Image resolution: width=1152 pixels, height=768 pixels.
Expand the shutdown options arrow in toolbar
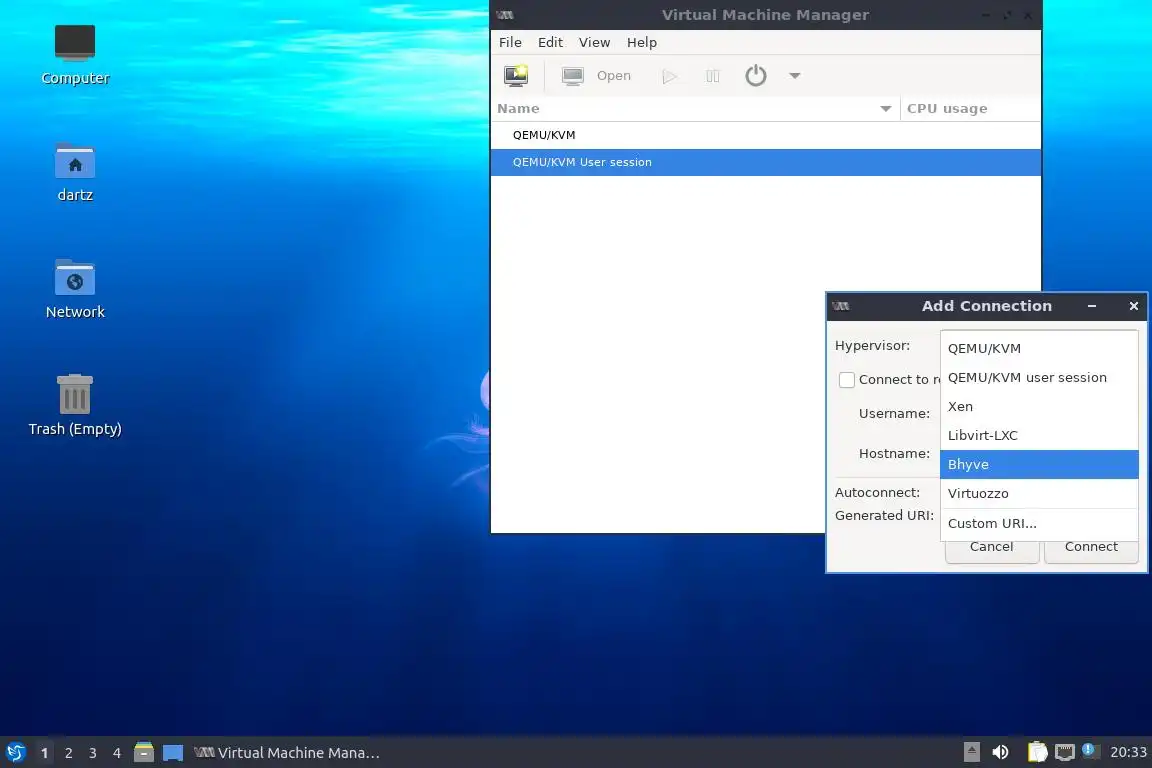pos(794,76)
